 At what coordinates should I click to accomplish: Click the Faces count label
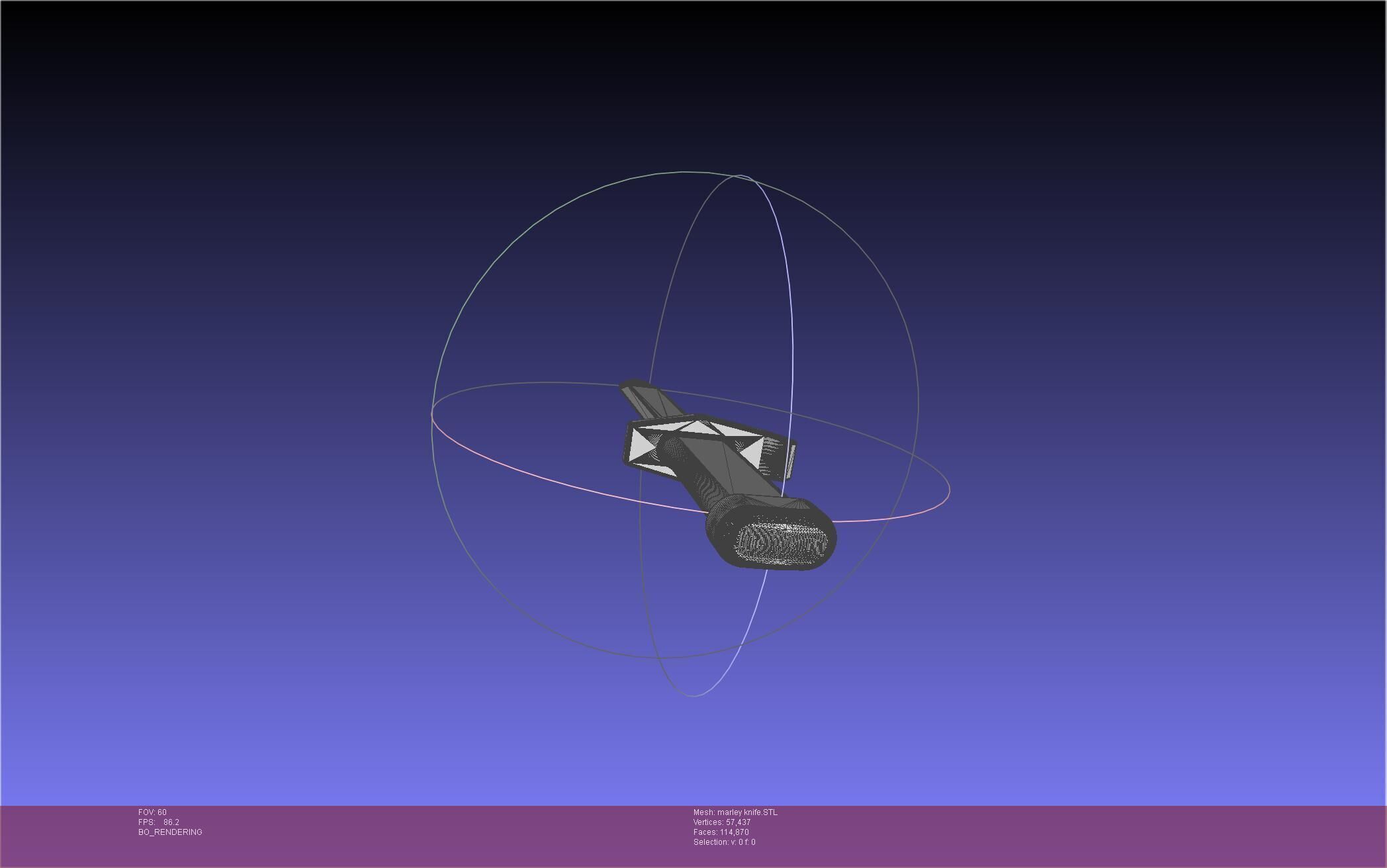click(721, 832)
